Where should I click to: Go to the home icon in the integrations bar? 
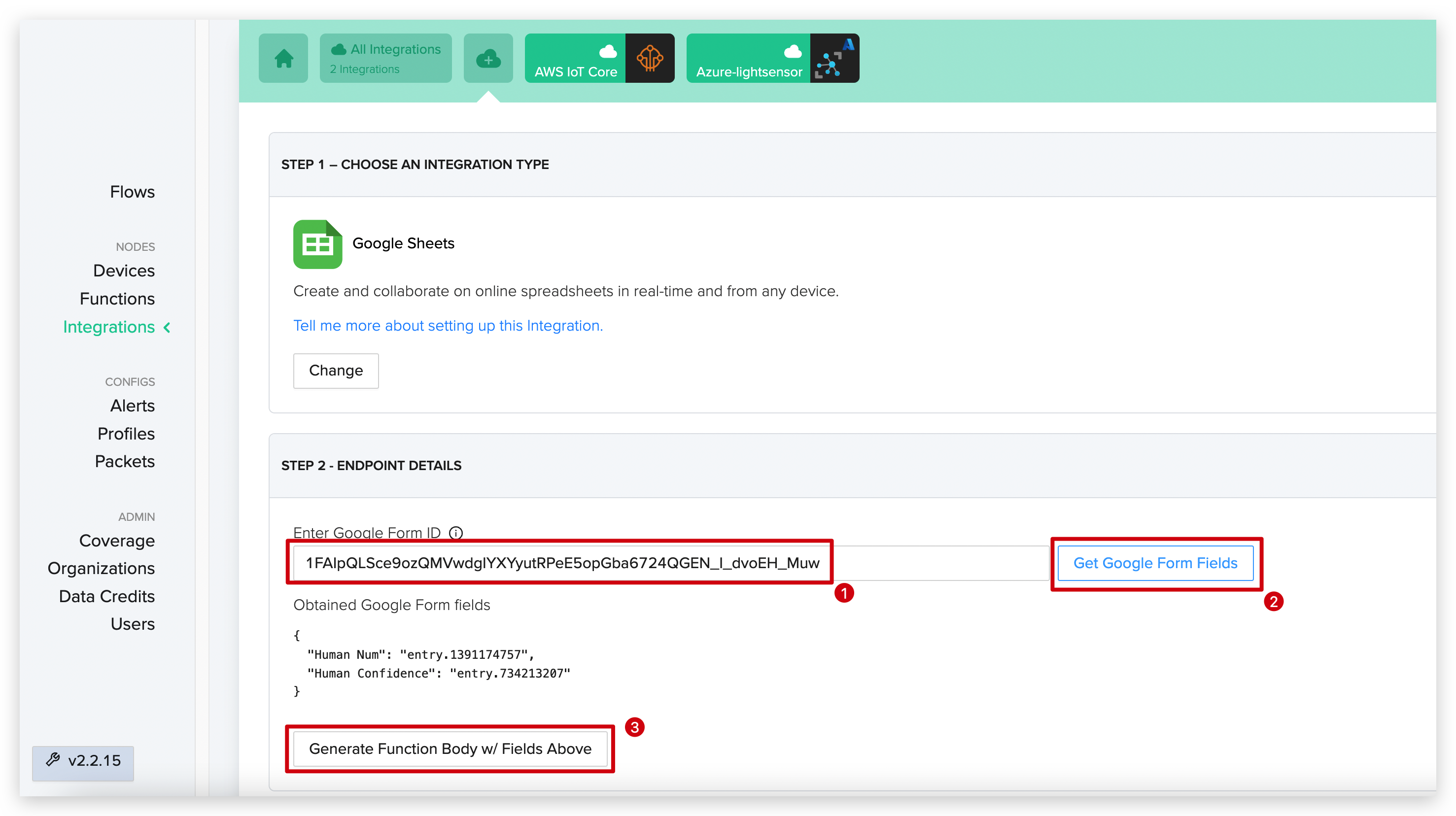click(x=284, y=58)
